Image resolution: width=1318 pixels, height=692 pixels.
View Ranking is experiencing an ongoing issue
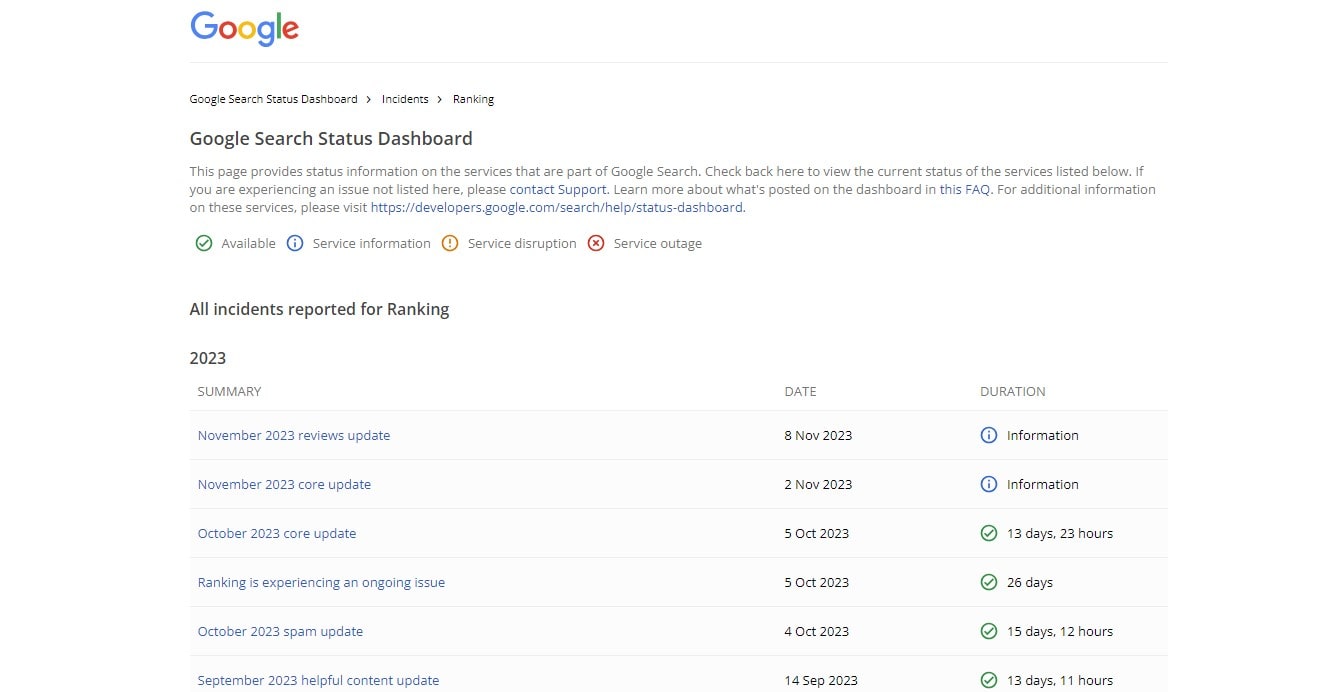pos(321,582)
